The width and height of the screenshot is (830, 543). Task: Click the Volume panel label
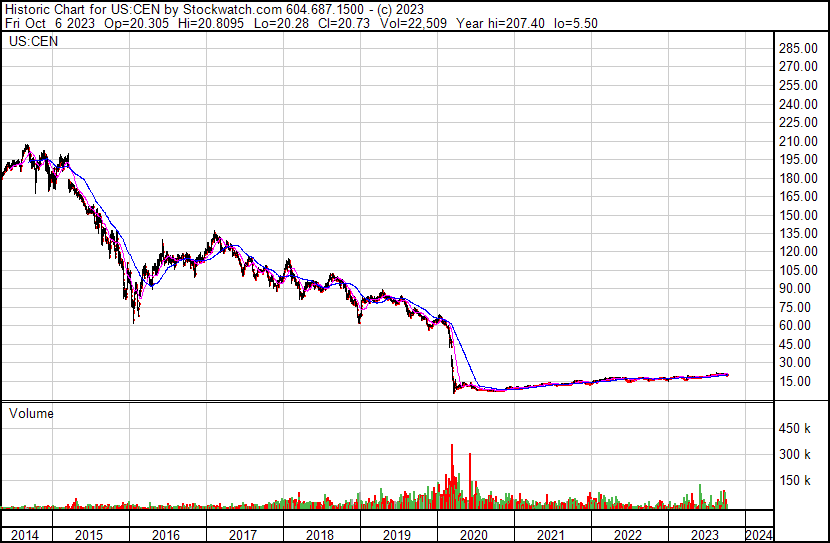(31, 413)
